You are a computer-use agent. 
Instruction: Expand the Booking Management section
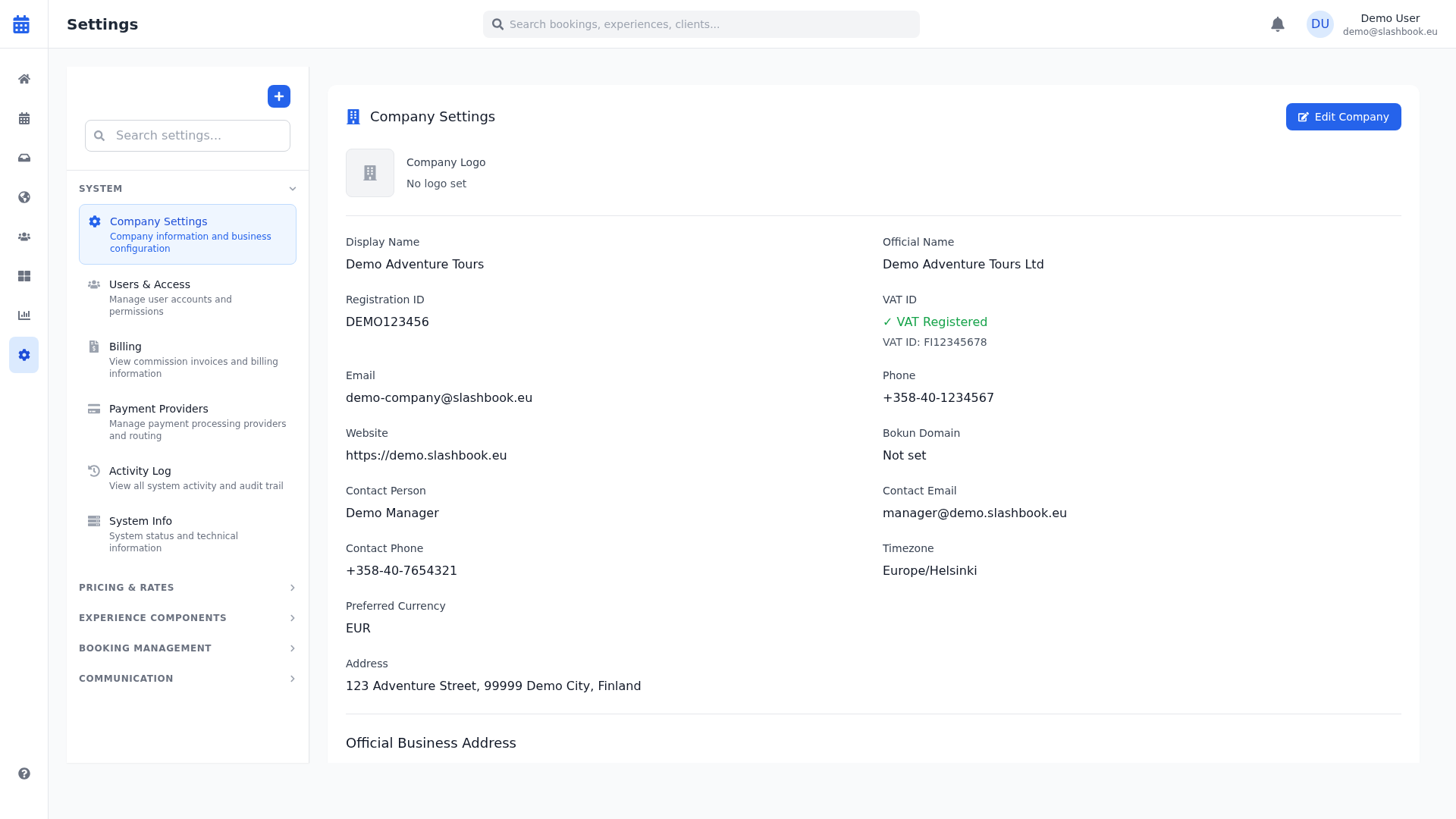[187, 648]
